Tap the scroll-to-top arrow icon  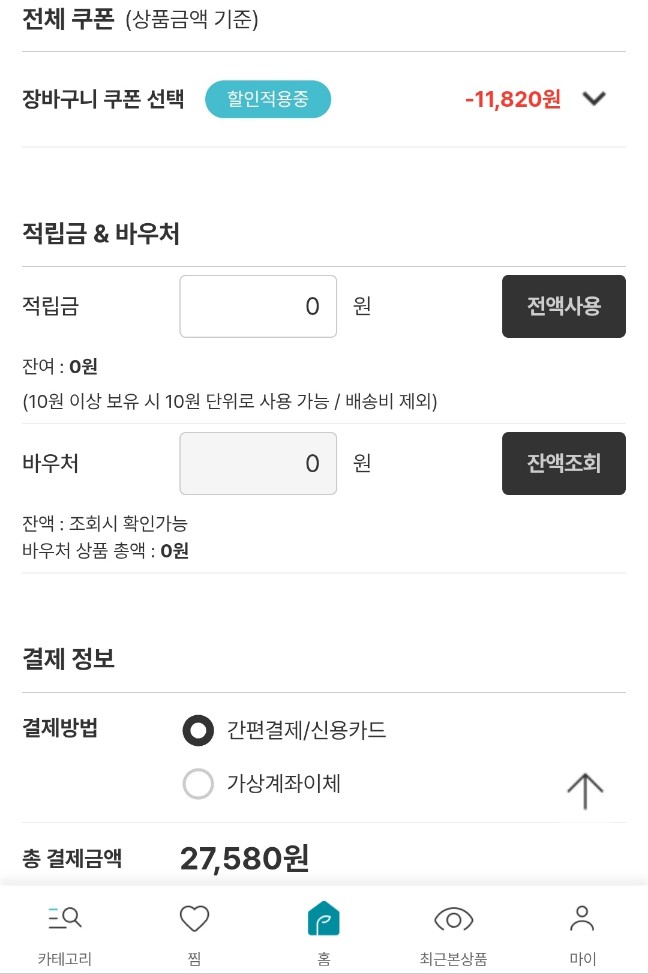[585, 791]
